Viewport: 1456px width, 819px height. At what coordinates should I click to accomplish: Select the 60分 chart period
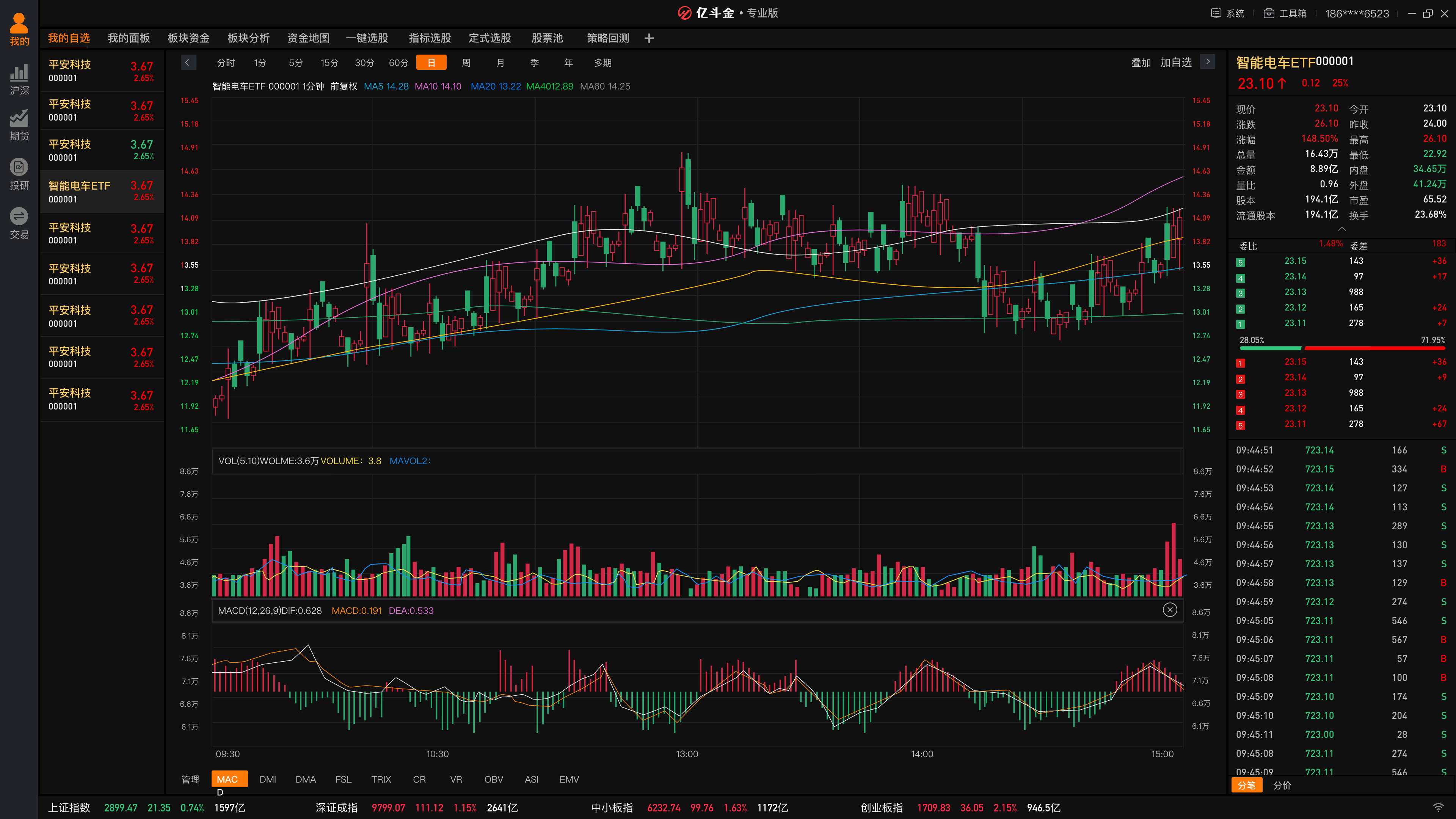pyautogui.click(x=399, y=63)
